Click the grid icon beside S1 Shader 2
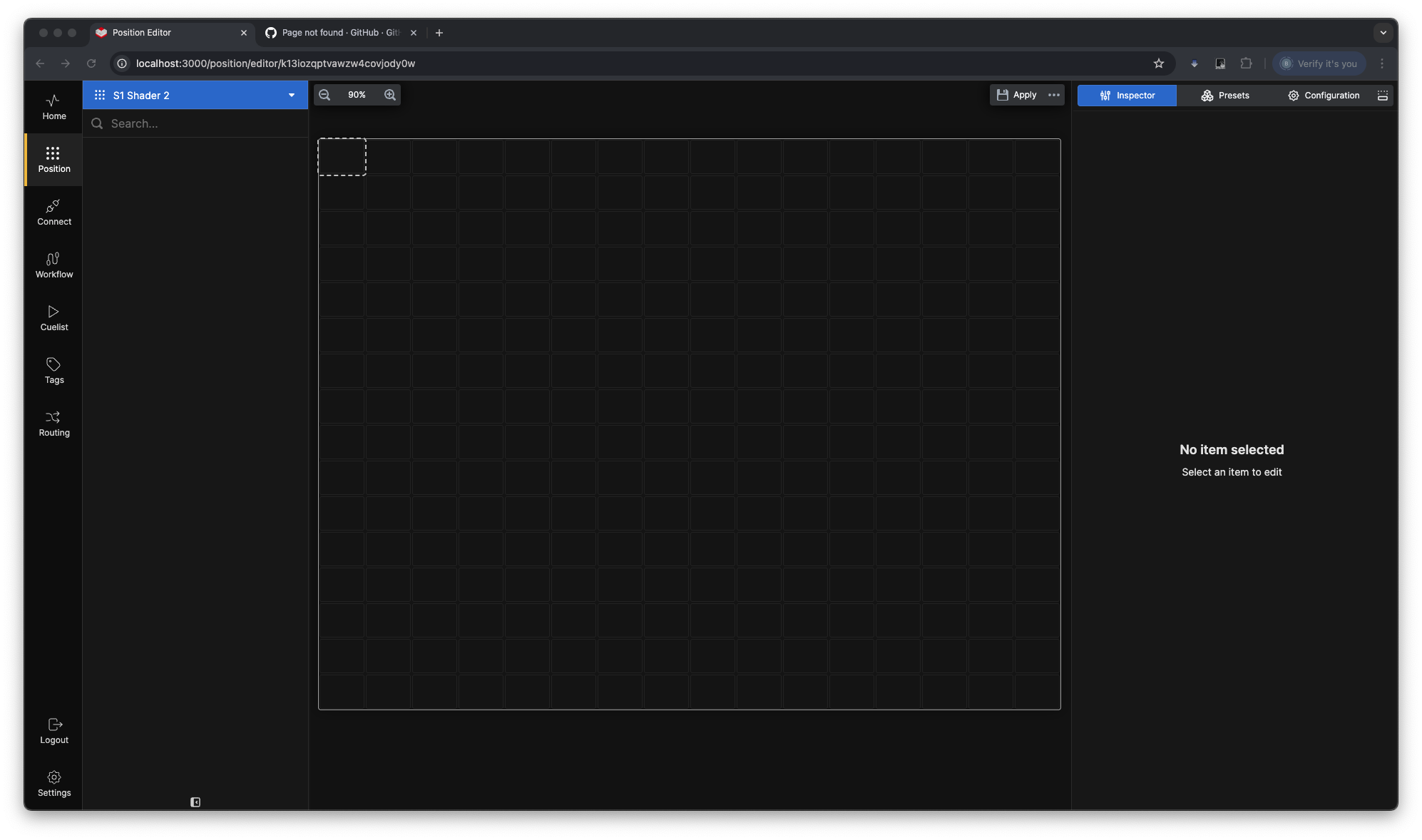Image resolution: width=1422 pixels, height=840 pixels. (x=100, y=95)
